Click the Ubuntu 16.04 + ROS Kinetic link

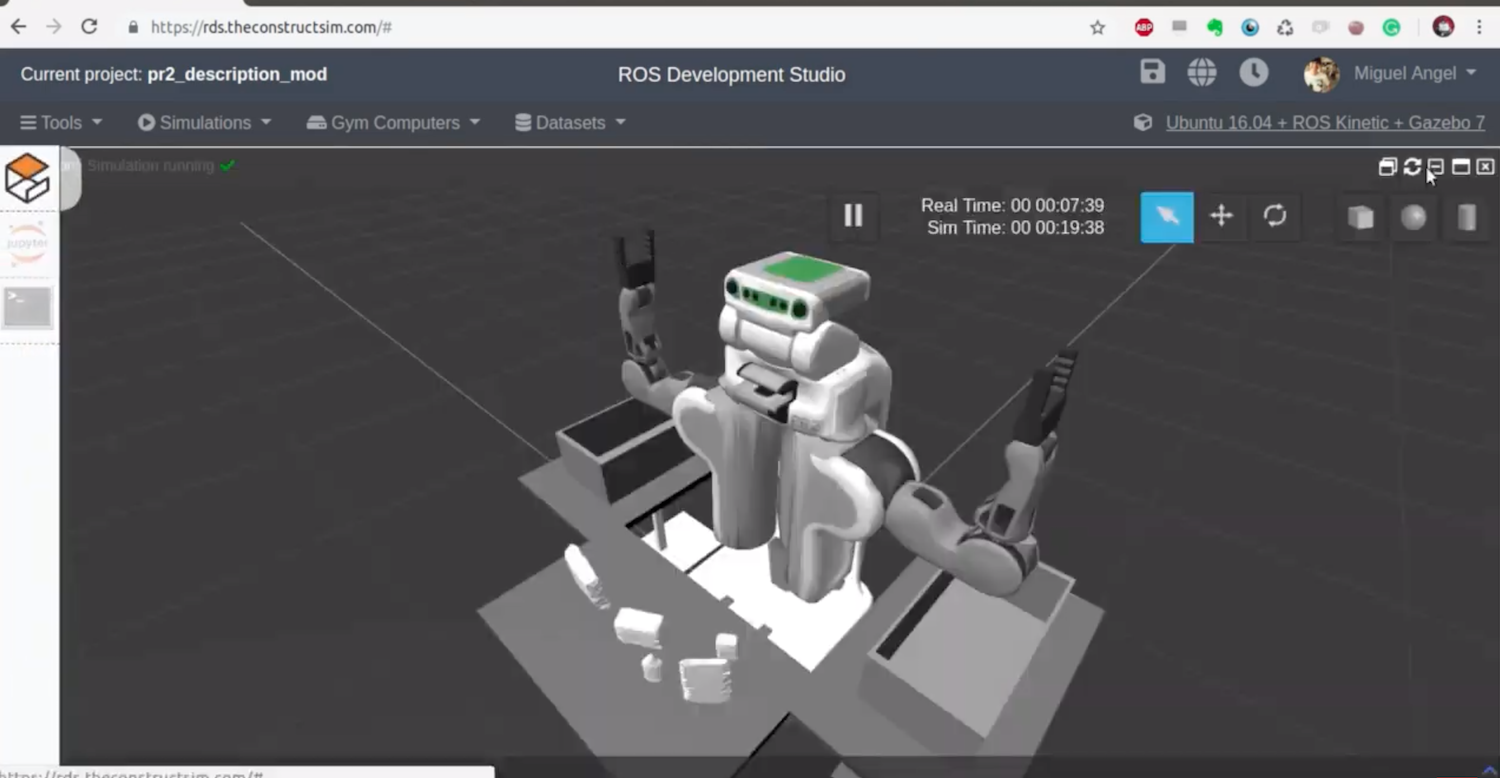coord(1325,123)
